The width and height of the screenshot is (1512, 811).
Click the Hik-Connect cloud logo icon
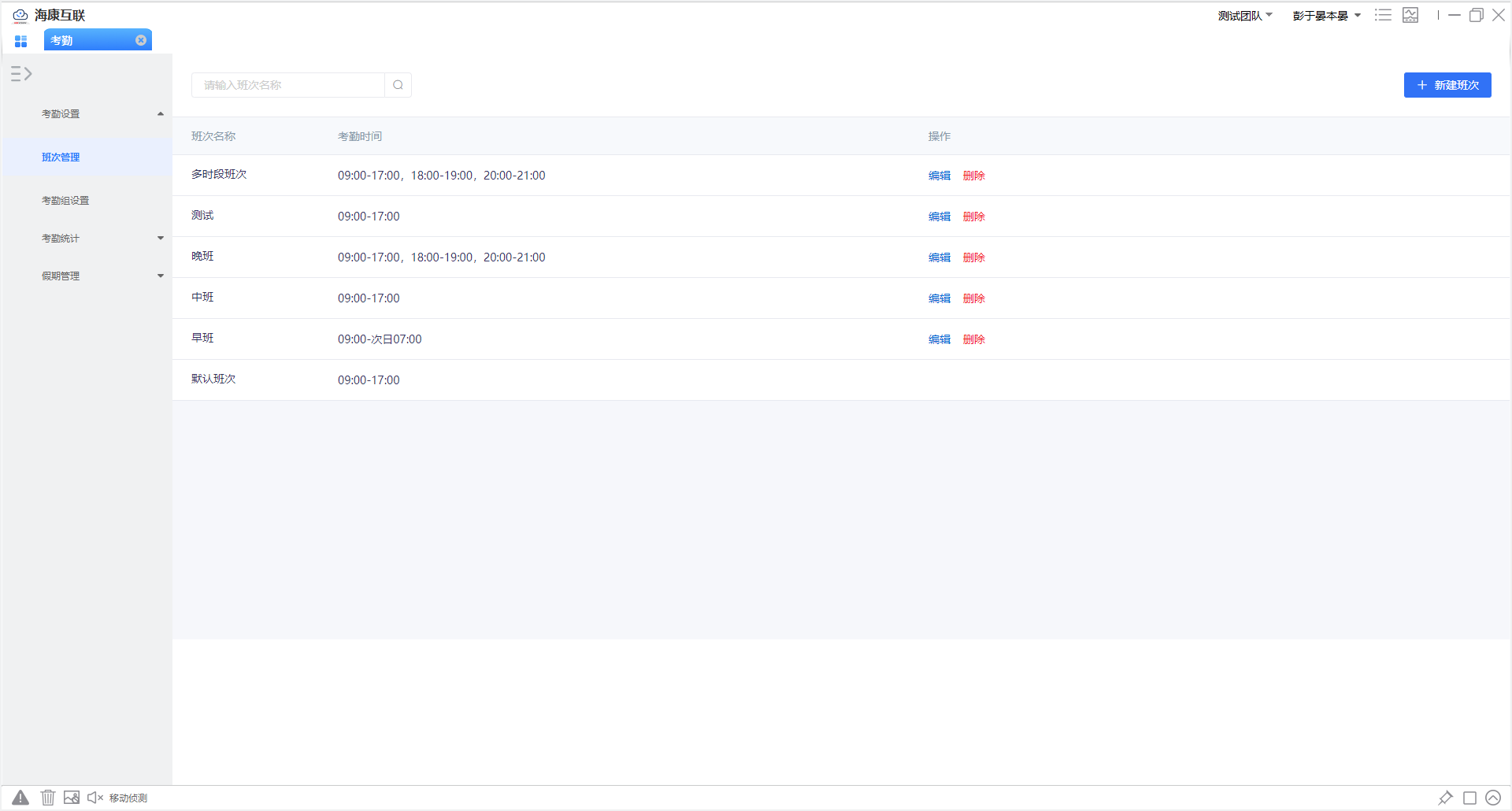20,16
